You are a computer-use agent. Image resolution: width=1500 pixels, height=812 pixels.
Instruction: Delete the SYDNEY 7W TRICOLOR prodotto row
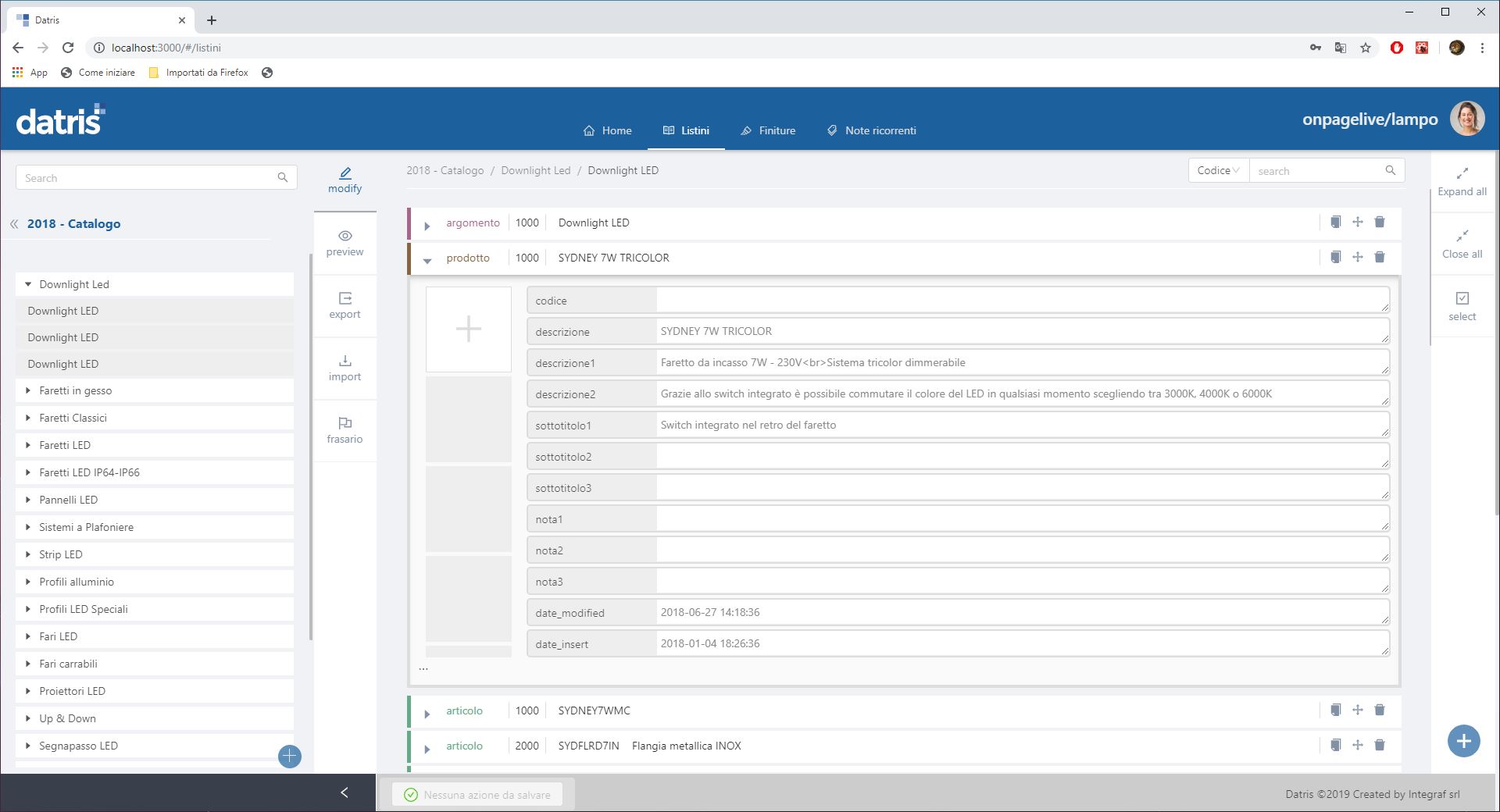pyautogui.click(x=1380, y=257)
